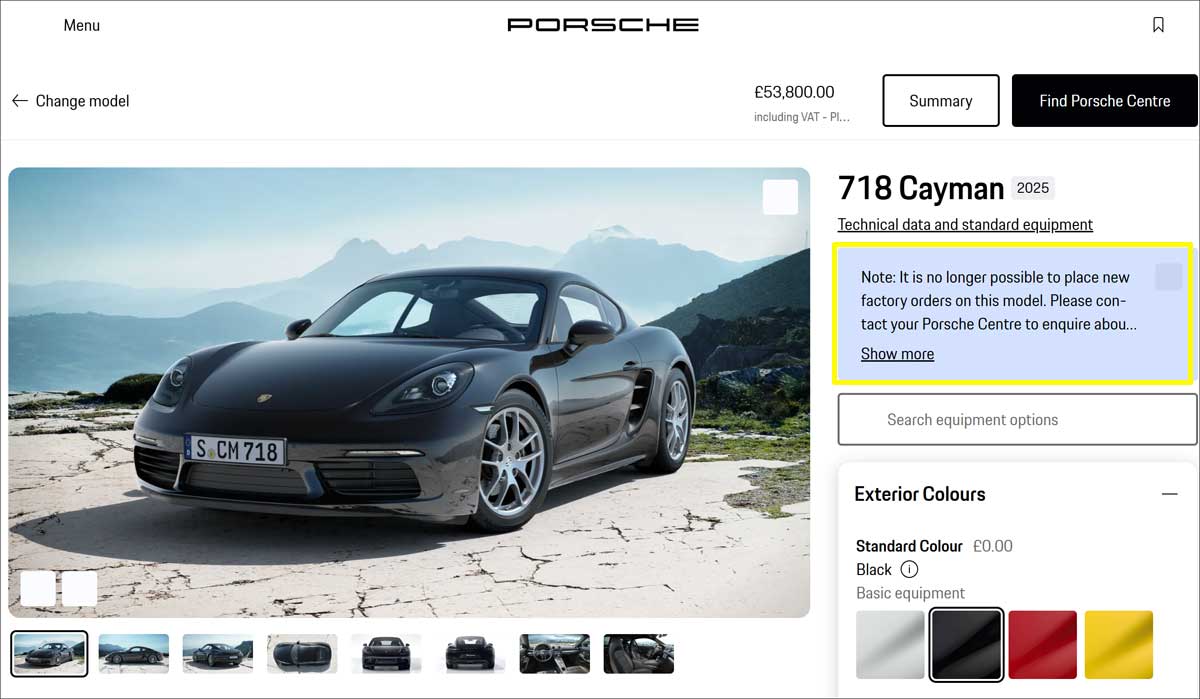Go back with the Change model arrow
Screen dimensions: 1200x699
click(x=19, y=101)
